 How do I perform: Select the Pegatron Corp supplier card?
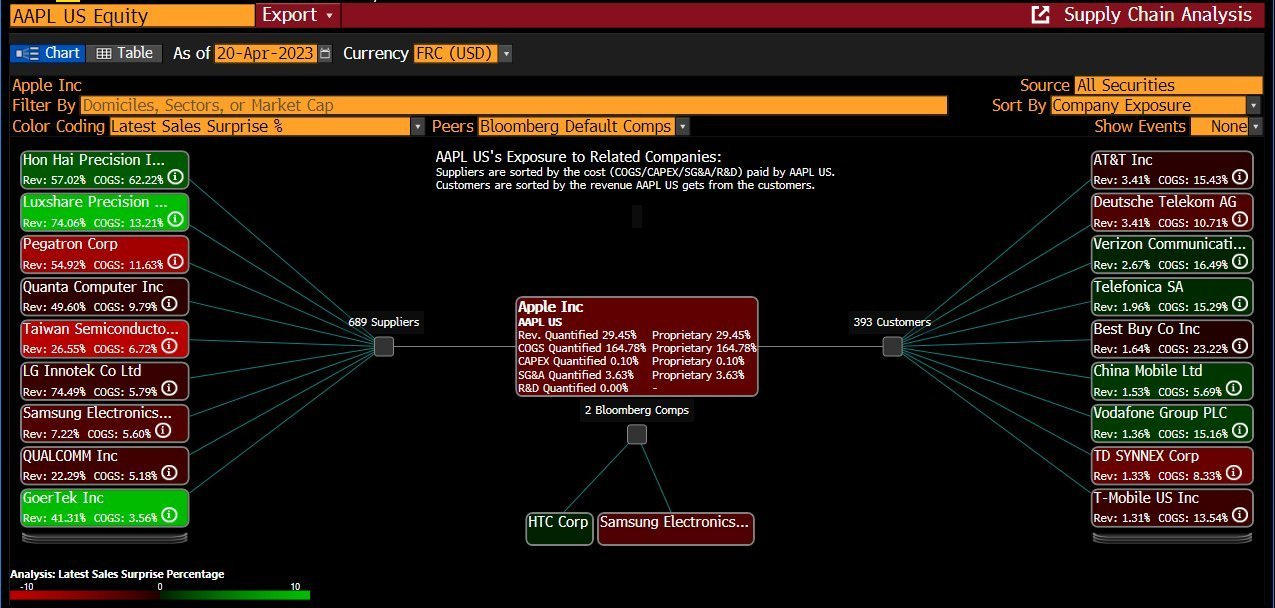(x=104, y=253)
